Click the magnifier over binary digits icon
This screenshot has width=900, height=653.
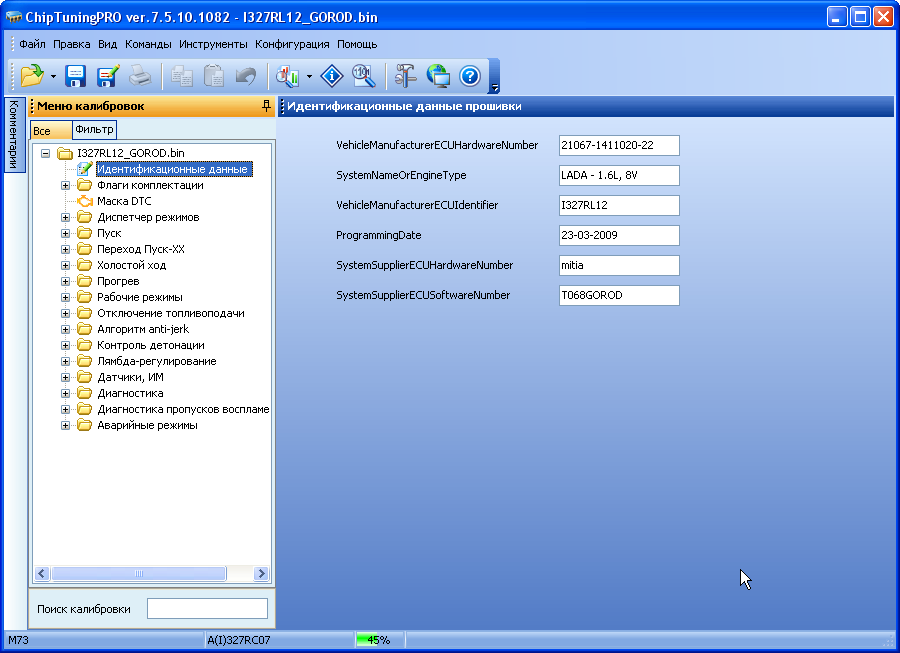point(364,76)
